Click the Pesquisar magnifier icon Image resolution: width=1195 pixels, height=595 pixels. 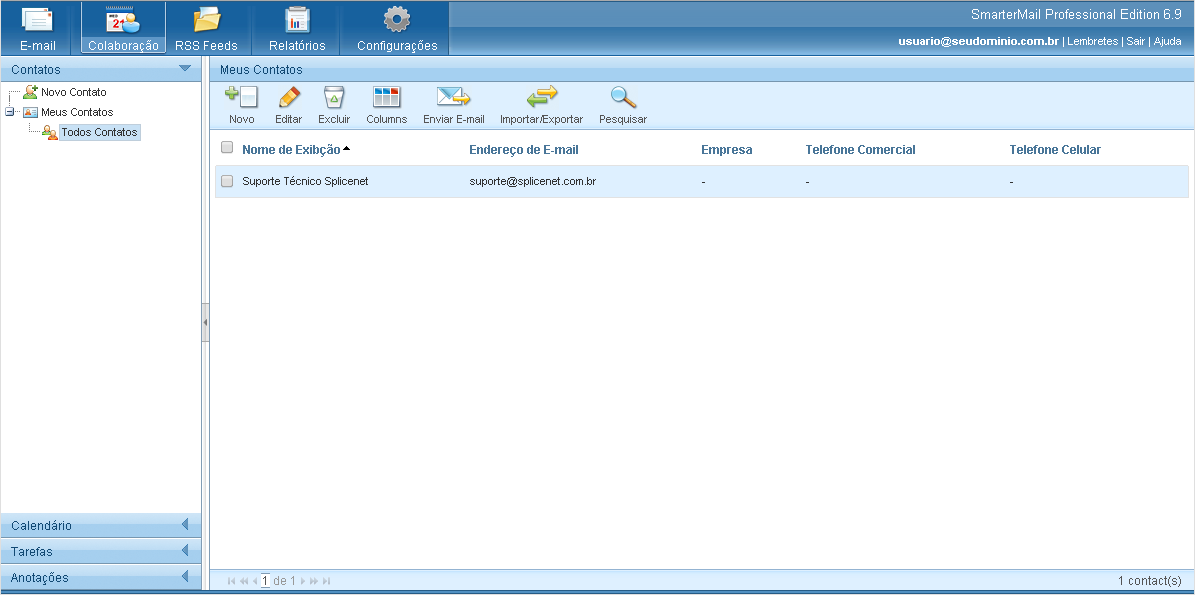pyautogui.click(x=623, y=98)
